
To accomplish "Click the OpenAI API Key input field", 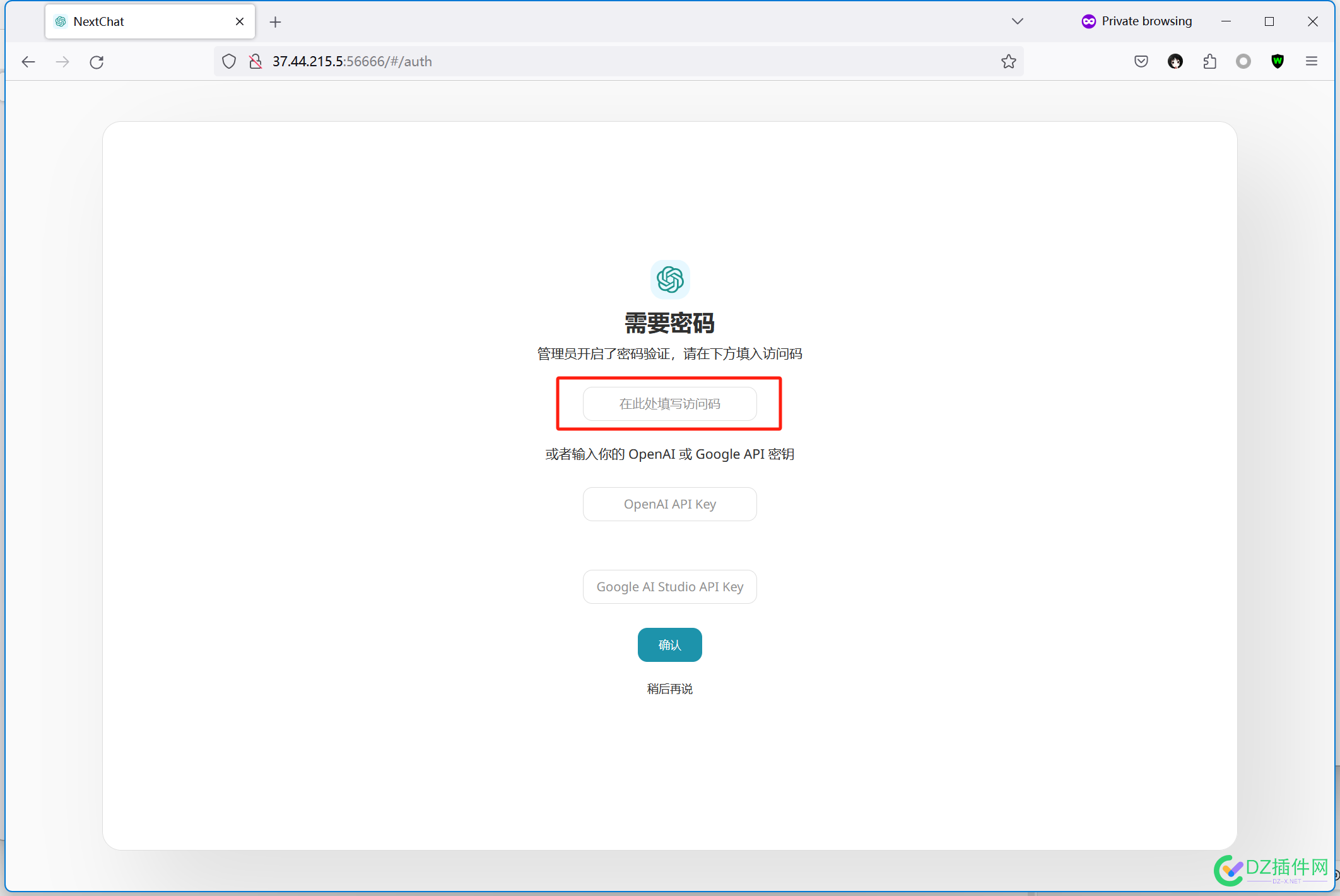I will click(670, 504).
